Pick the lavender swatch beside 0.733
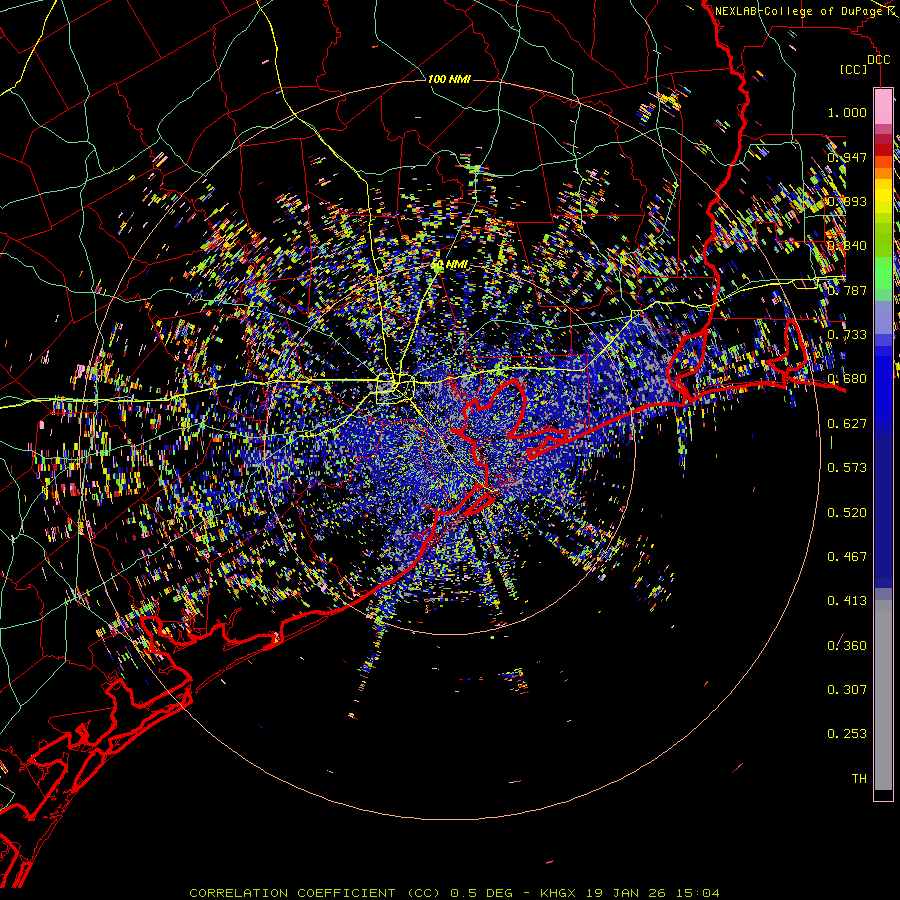This screenshot has height=900, width=900. 883,317
